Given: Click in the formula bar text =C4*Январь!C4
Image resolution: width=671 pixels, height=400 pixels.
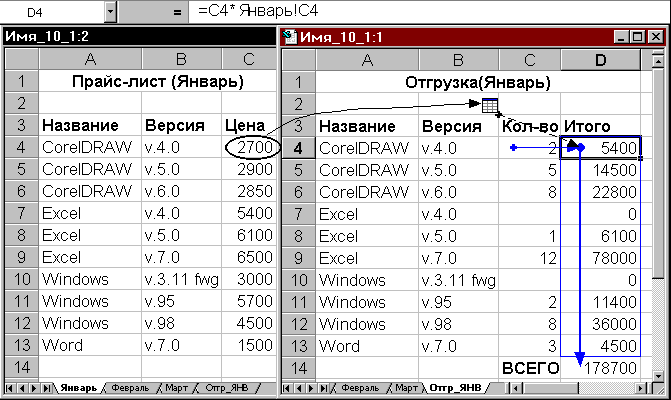Looking at the screenshot, I should [258, 11].
